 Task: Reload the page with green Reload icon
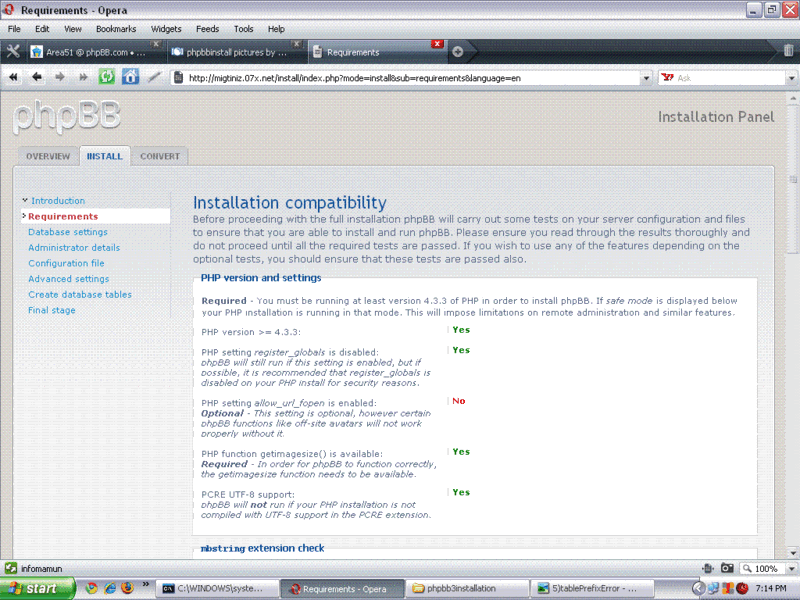(x=107, y=77)
